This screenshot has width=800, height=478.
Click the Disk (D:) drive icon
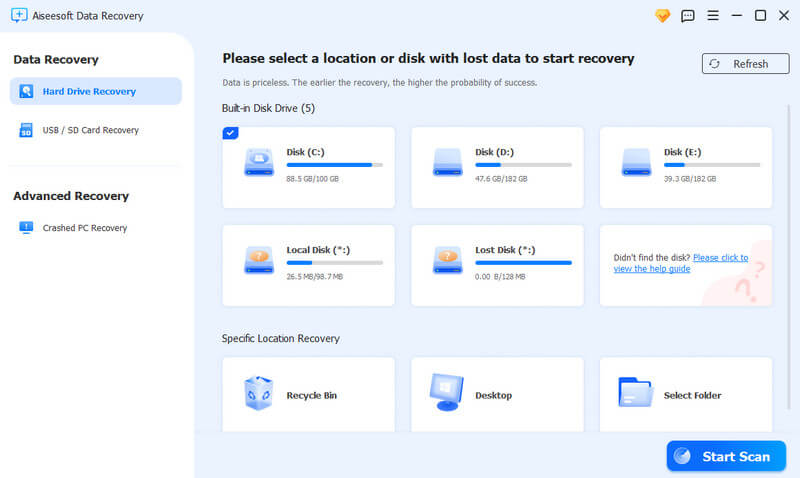pos(447,162)
